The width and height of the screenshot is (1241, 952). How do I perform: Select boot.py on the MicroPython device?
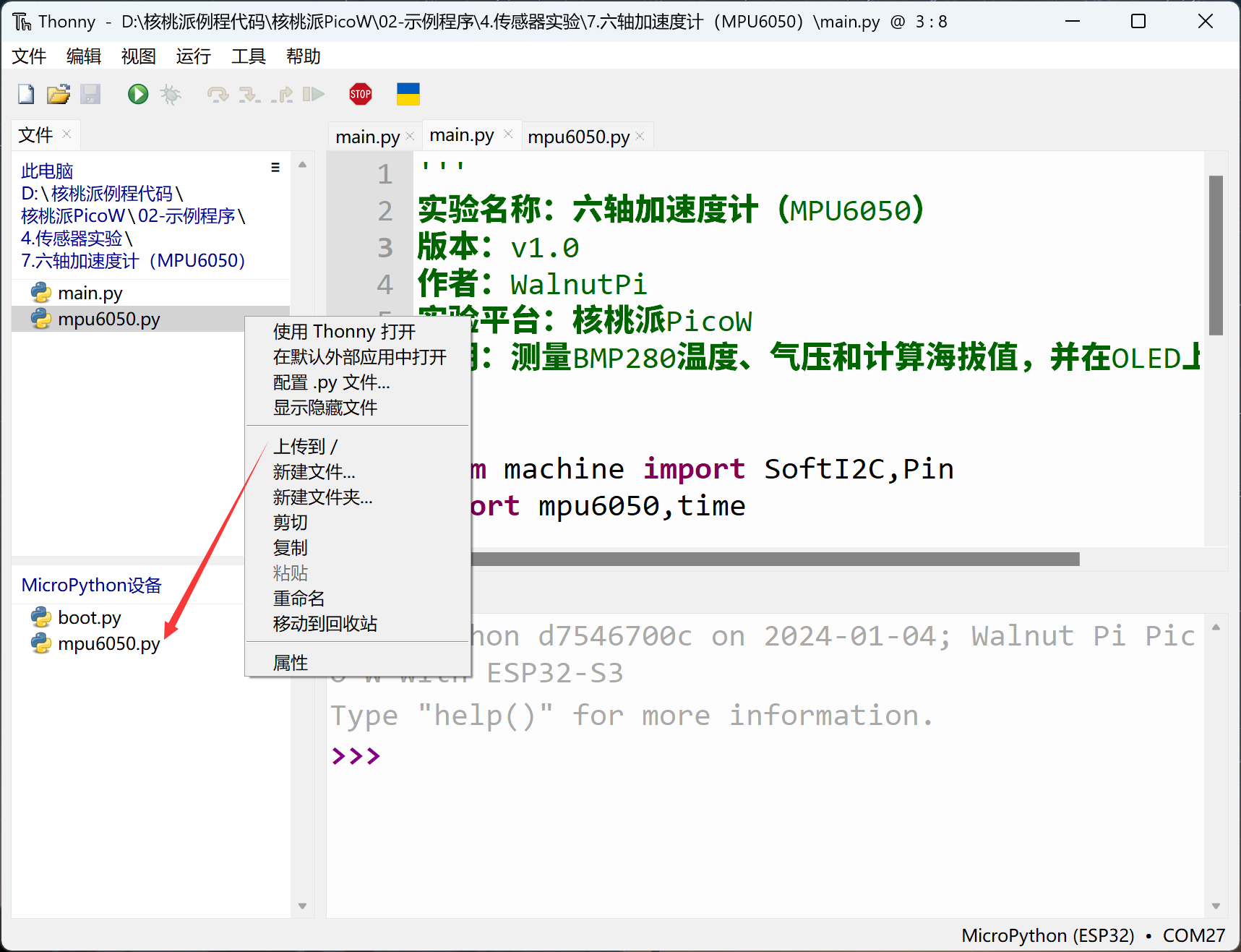tap(89, 618)
